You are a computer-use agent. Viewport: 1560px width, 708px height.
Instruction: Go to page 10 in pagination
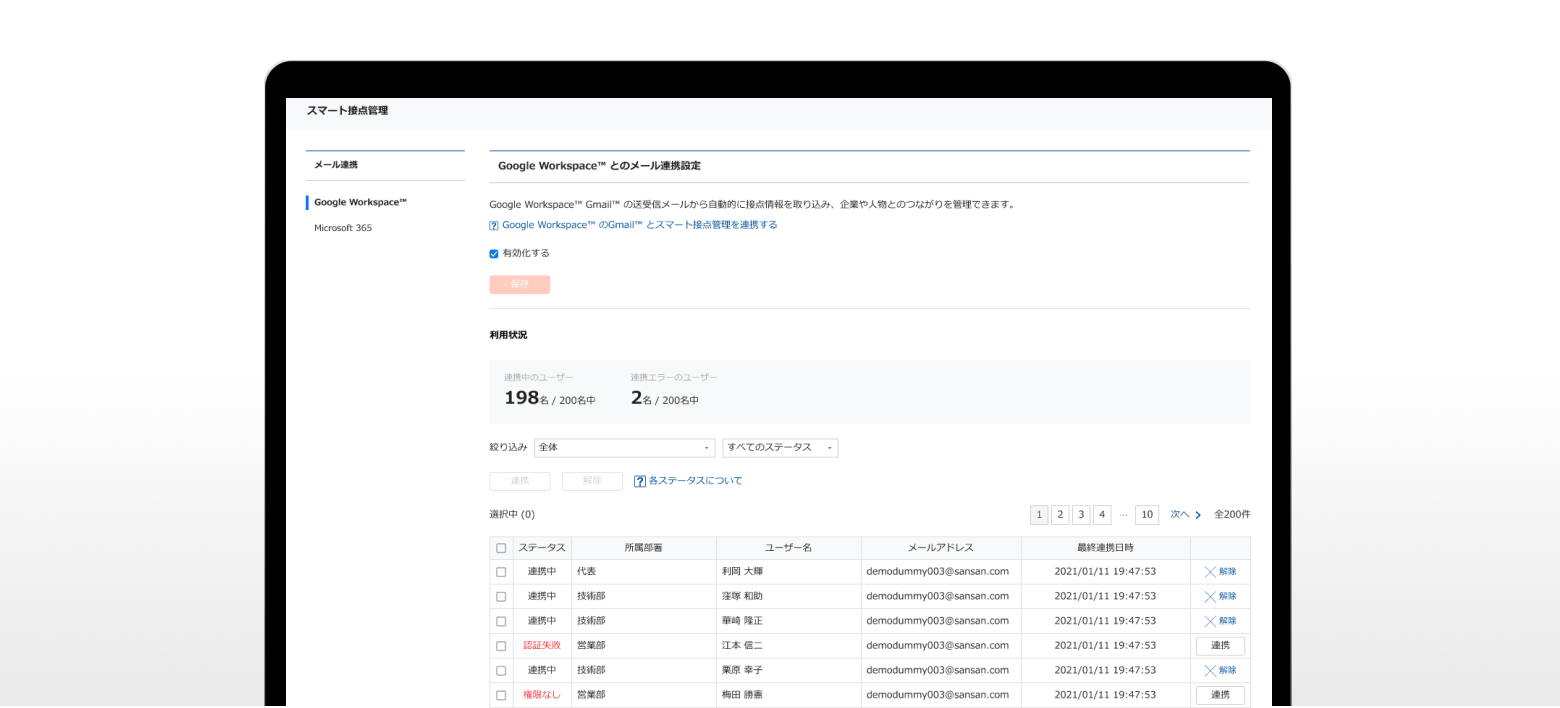(1147, 515)
